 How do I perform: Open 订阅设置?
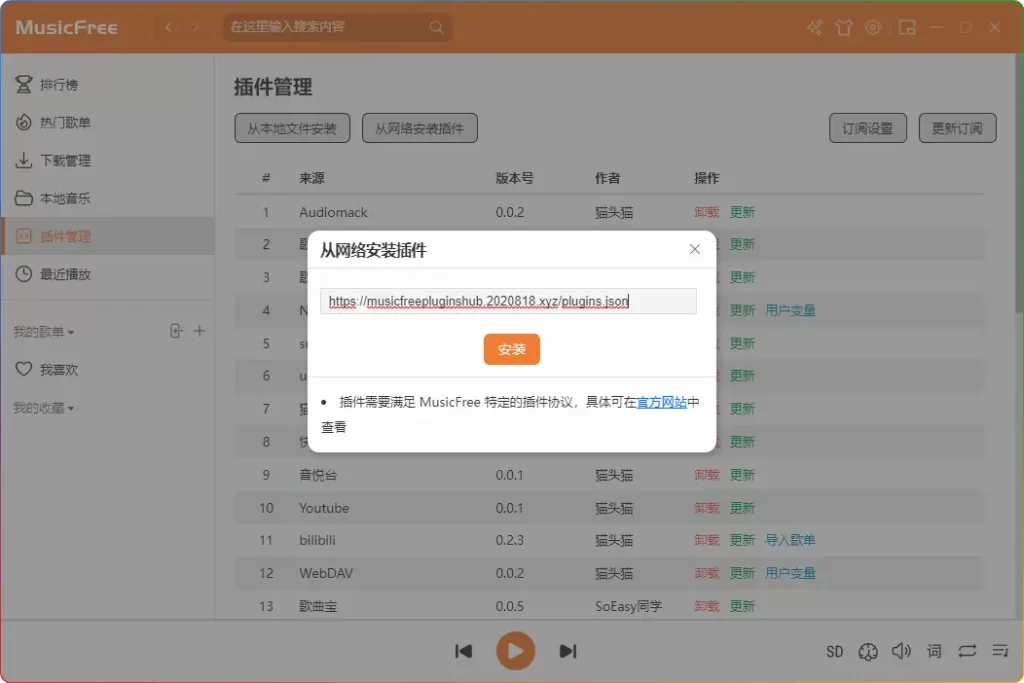867,128
